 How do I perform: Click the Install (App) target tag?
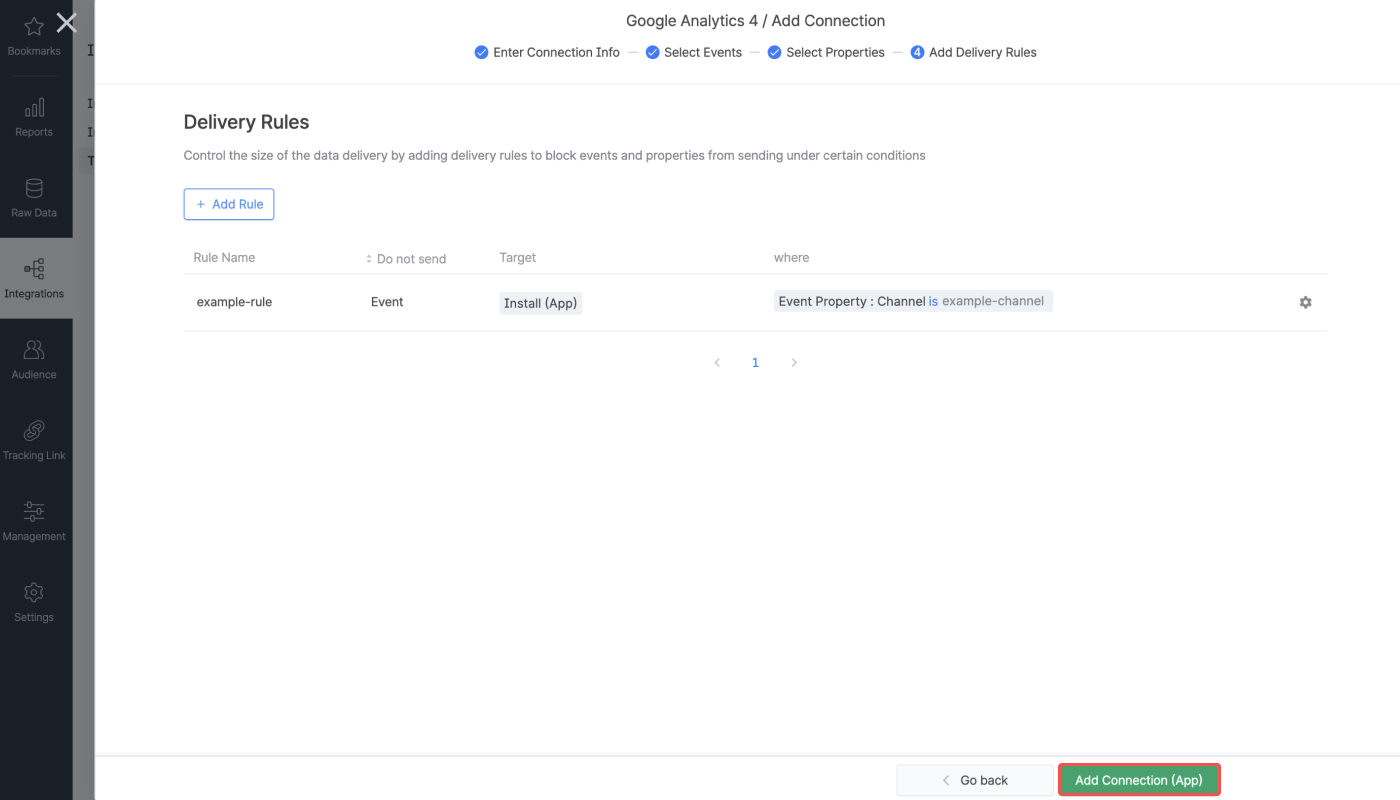[541, 303]
